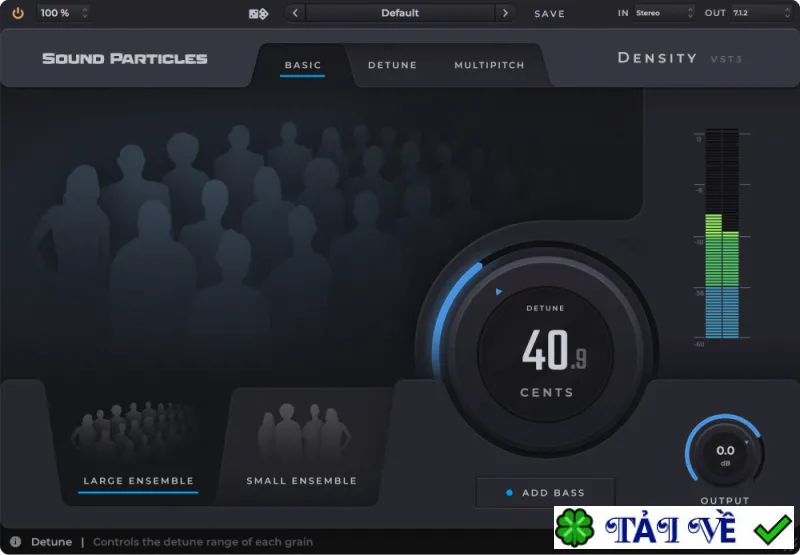Save the current preset
The height and width of the screenshot is (555, 800).
(549, 14)
